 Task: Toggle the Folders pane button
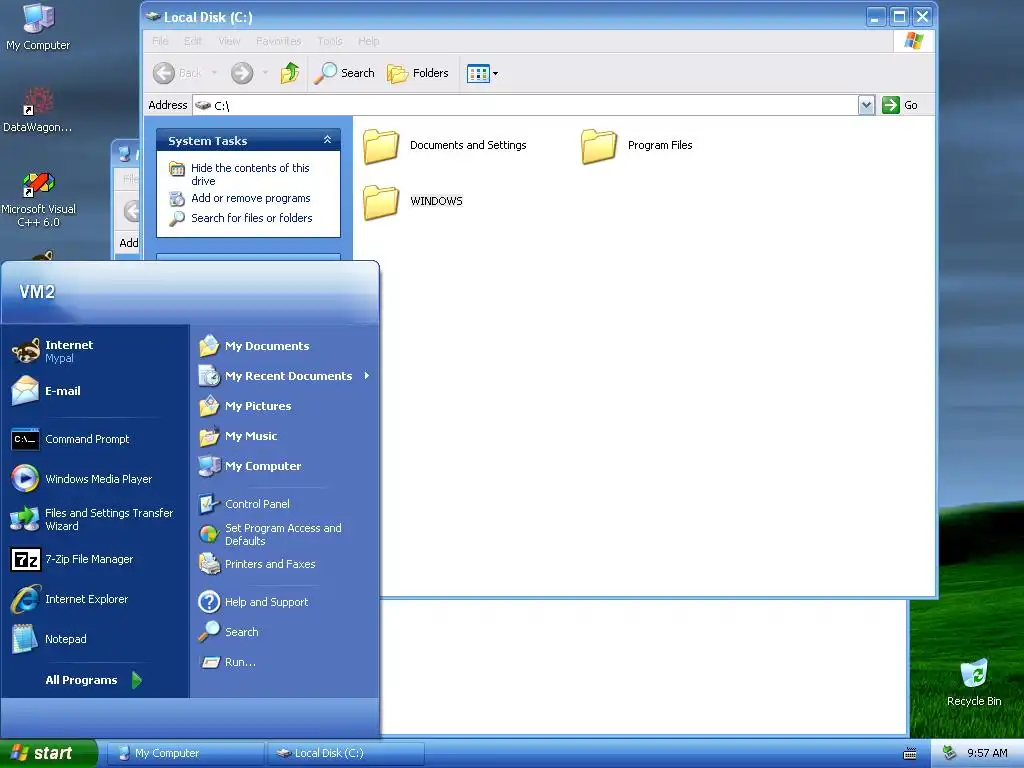[418, 72]
